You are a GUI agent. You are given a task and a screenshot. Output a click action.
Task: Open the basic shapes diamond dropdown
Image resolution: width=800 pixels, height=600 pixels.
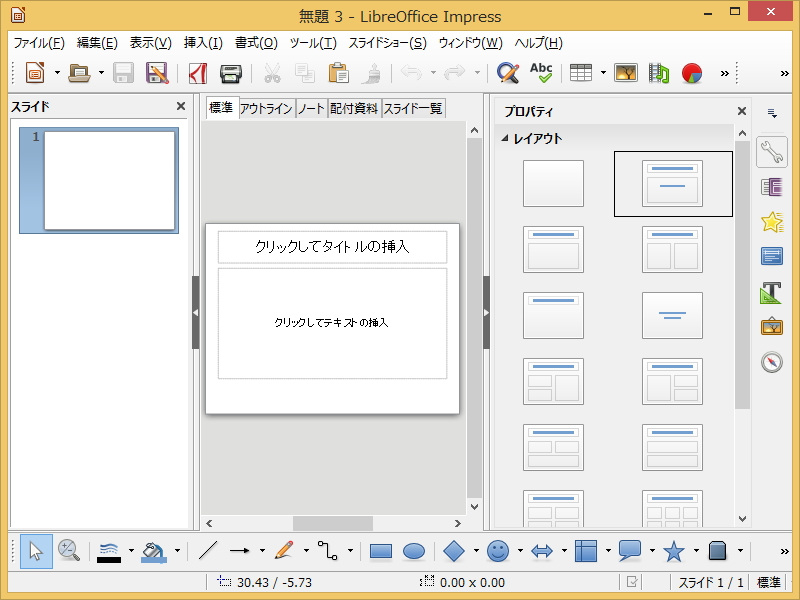tap(476, 551)
